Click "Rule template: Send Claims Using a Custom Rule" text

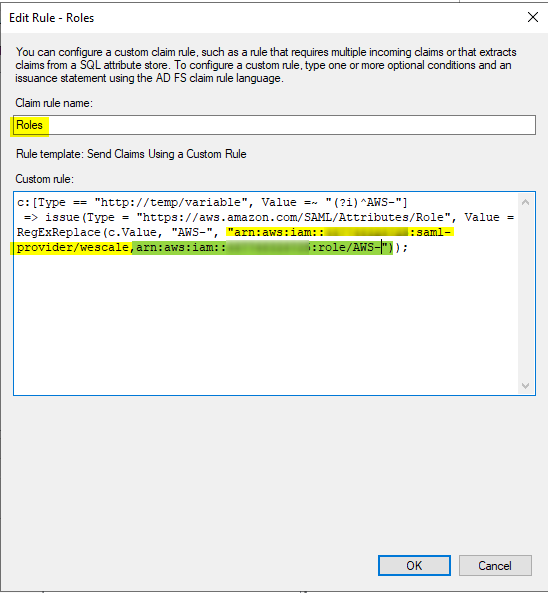tap(131, 154)
